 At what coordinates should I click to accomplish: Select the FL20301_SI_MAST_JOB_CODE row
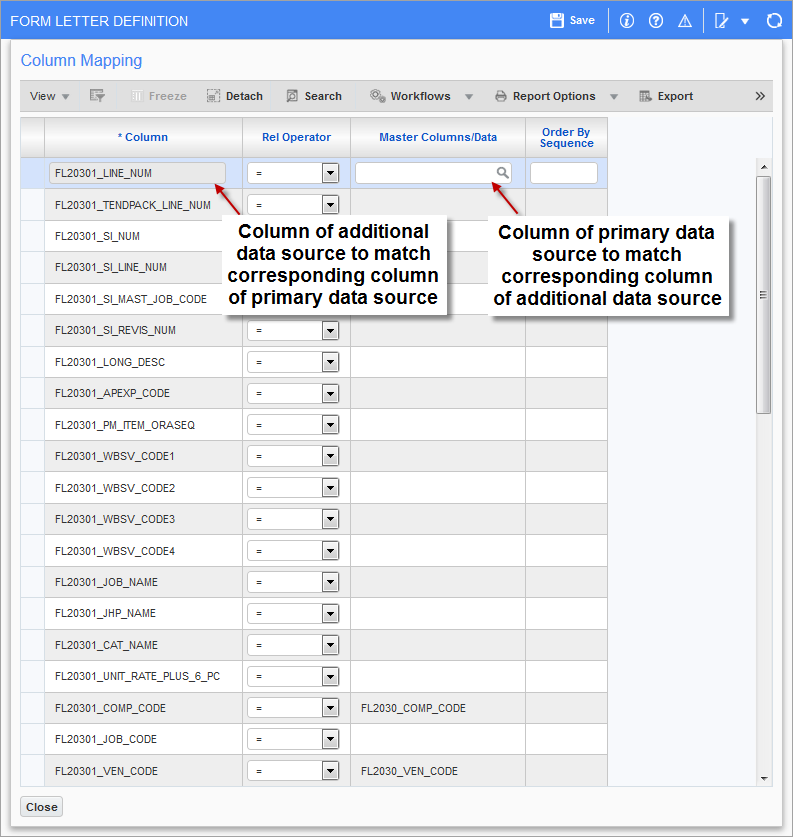pyautogui.click(x=131, y=299)
